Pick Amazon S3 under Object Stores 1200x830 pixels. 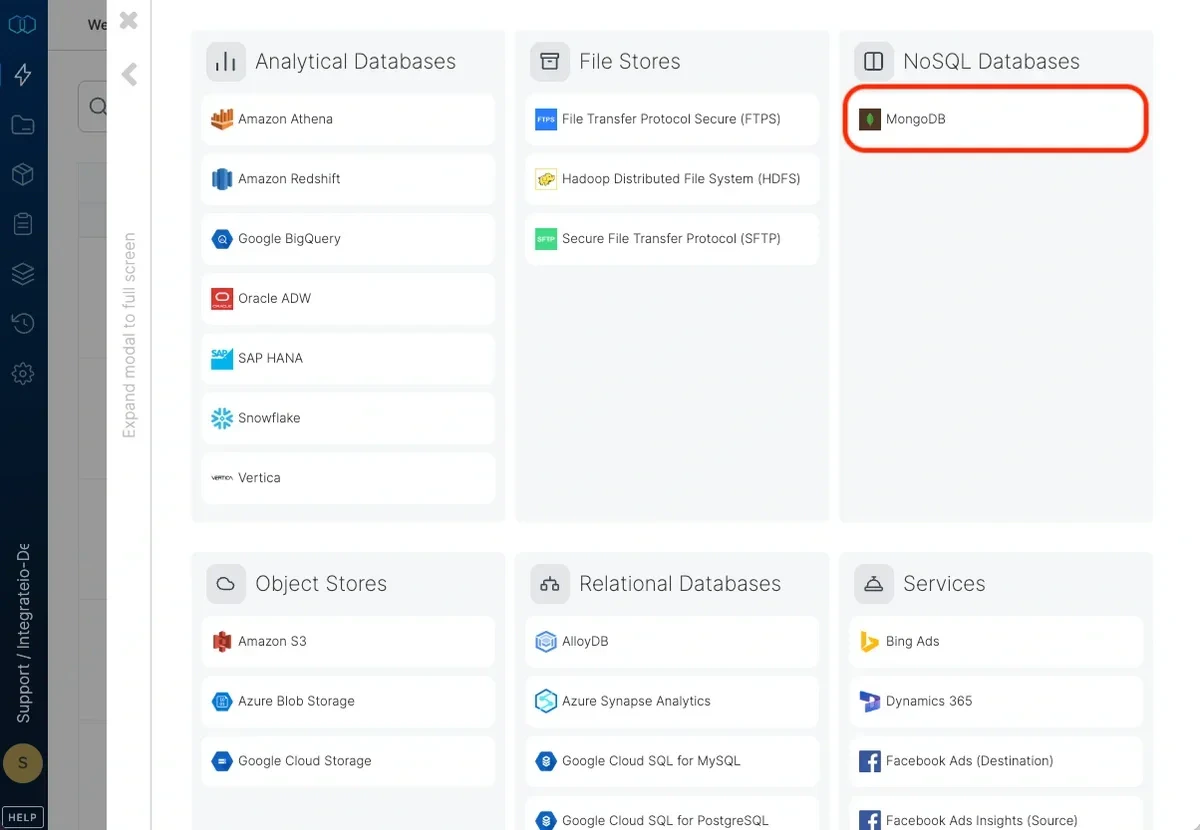(x=347, y=641)
